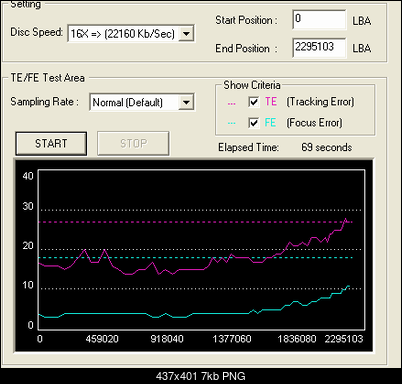Click the START button
The width and height of the screenshot is (402, 384).
coord(51,144)
